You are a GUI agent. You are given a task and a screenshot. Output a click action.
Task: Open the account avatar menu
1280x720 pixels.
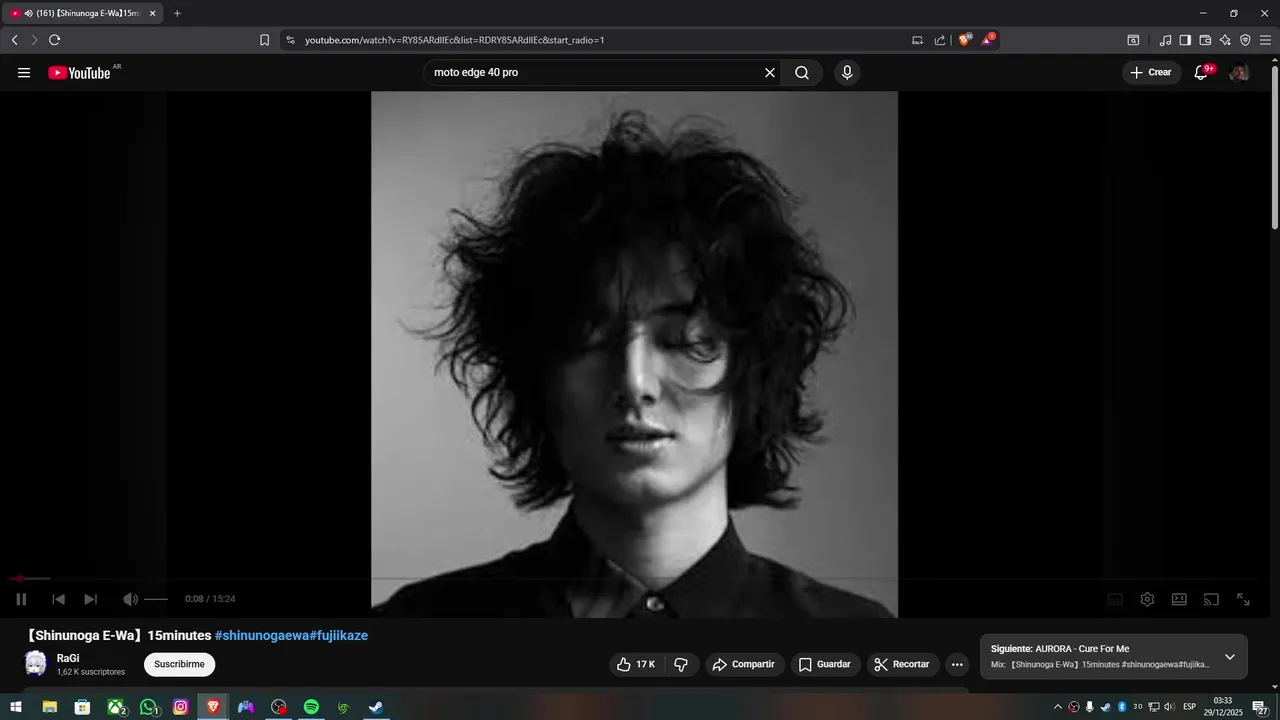(1239, 73)
